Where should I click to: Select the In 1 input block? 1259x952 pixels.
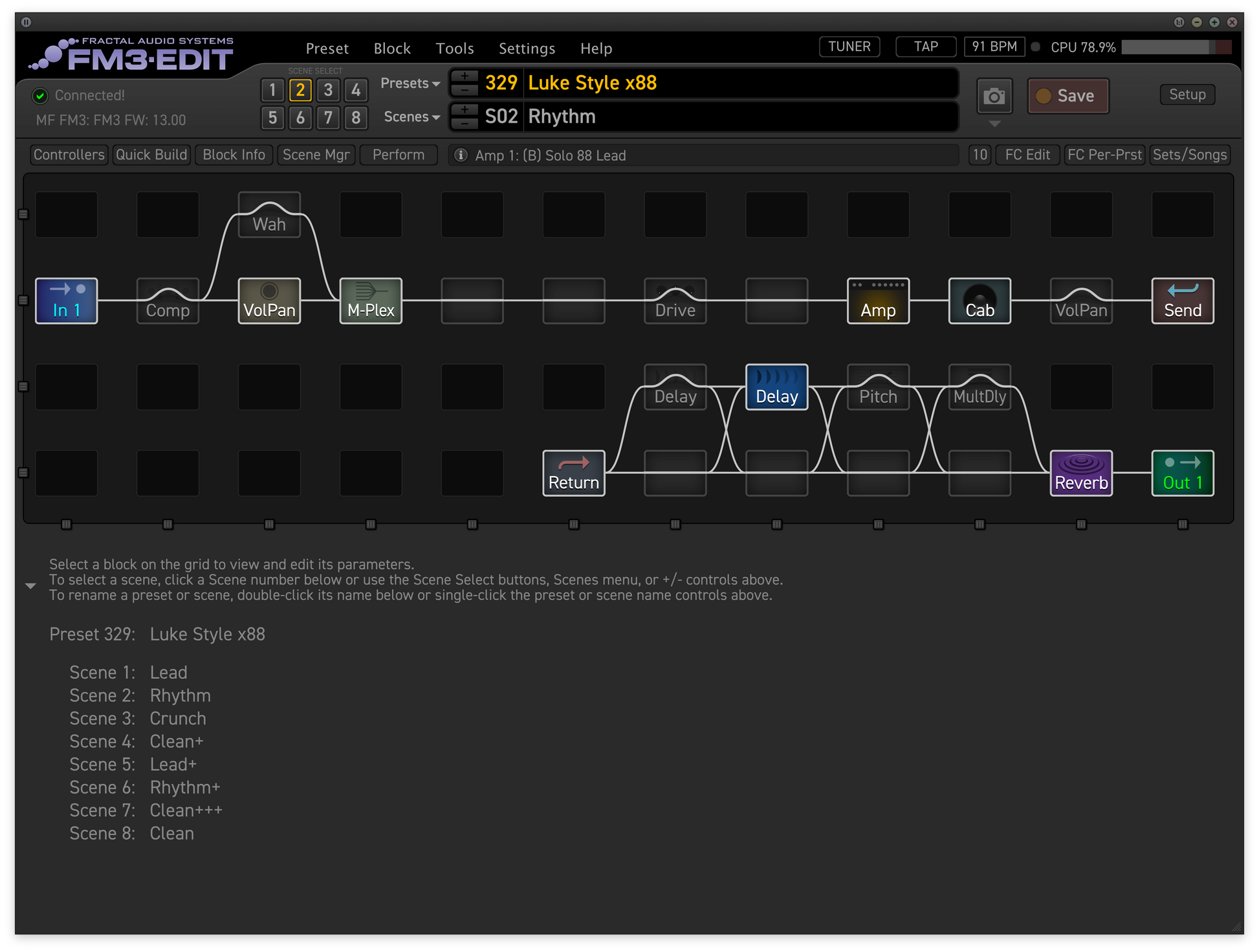point(67,301)
